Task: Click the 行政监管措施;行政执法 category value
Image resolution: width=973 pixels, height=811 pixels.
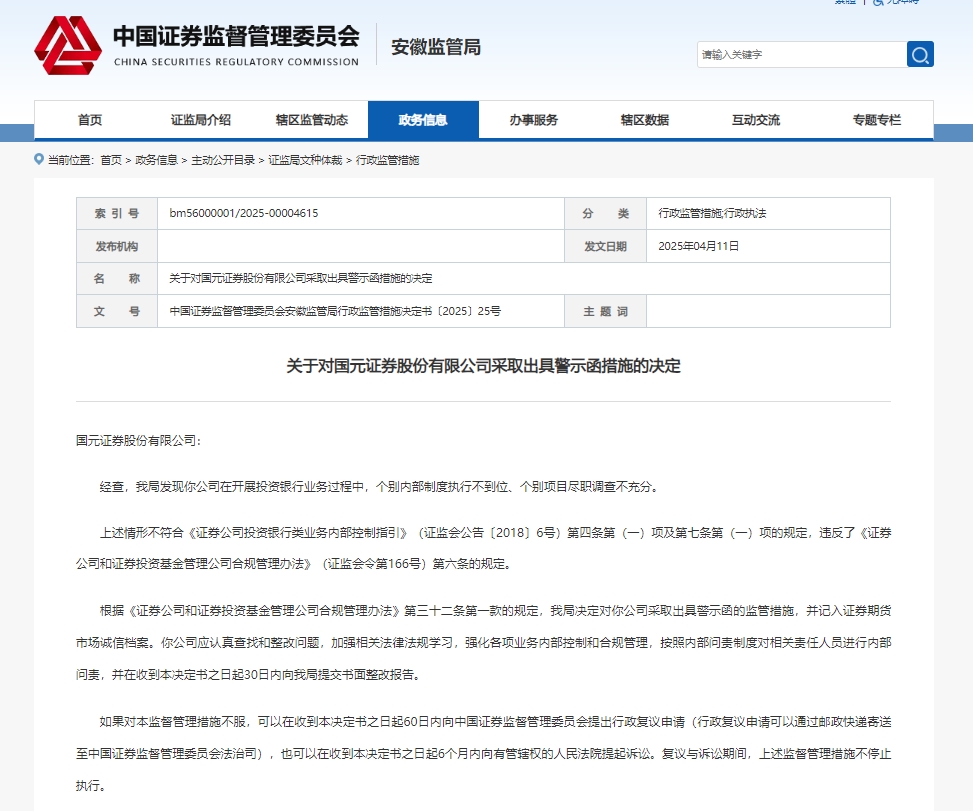Action: pyautogui.click(x=712, y=213)
